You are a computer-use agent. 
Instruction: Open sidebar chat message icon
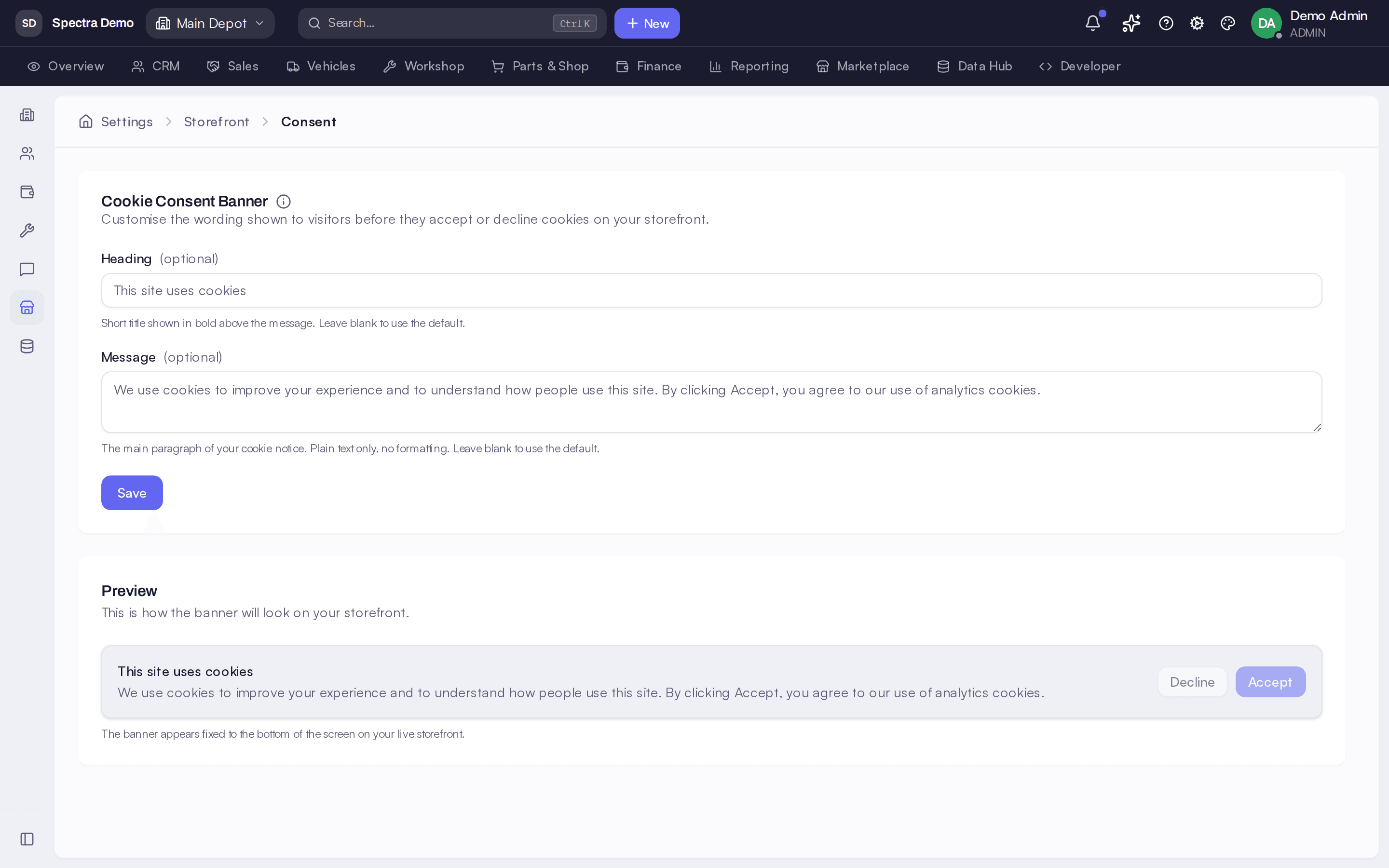pyautogui.click(x=27, y=269)
